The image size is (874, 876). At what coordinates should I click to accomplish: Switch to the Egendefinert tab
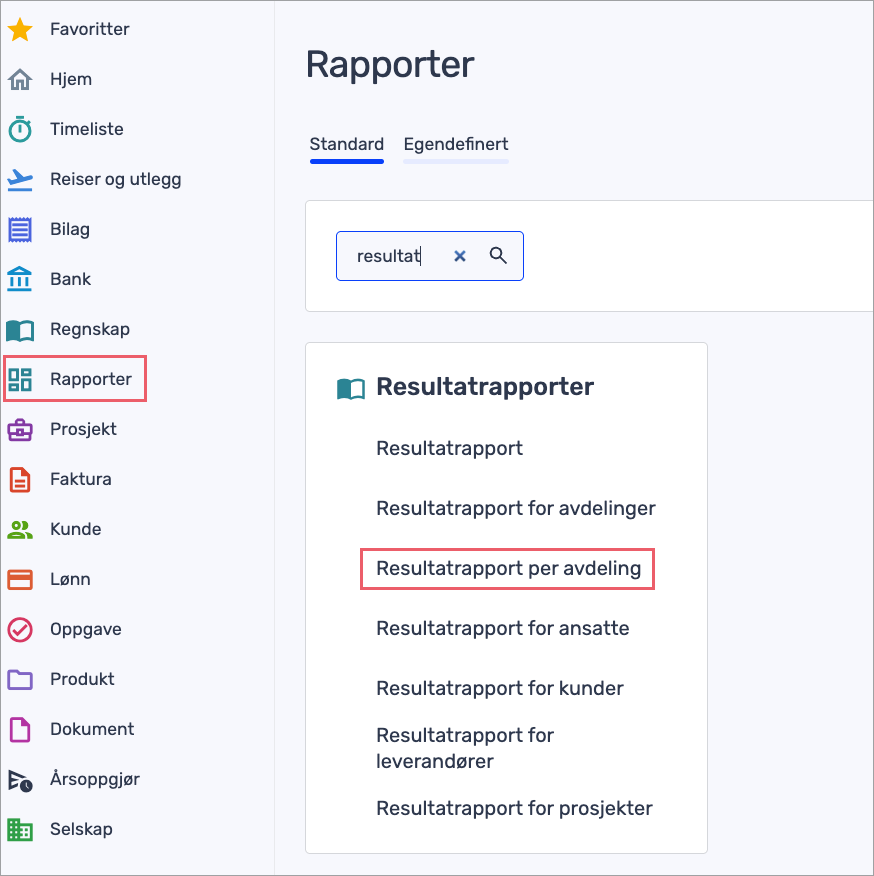pos(456,144)
